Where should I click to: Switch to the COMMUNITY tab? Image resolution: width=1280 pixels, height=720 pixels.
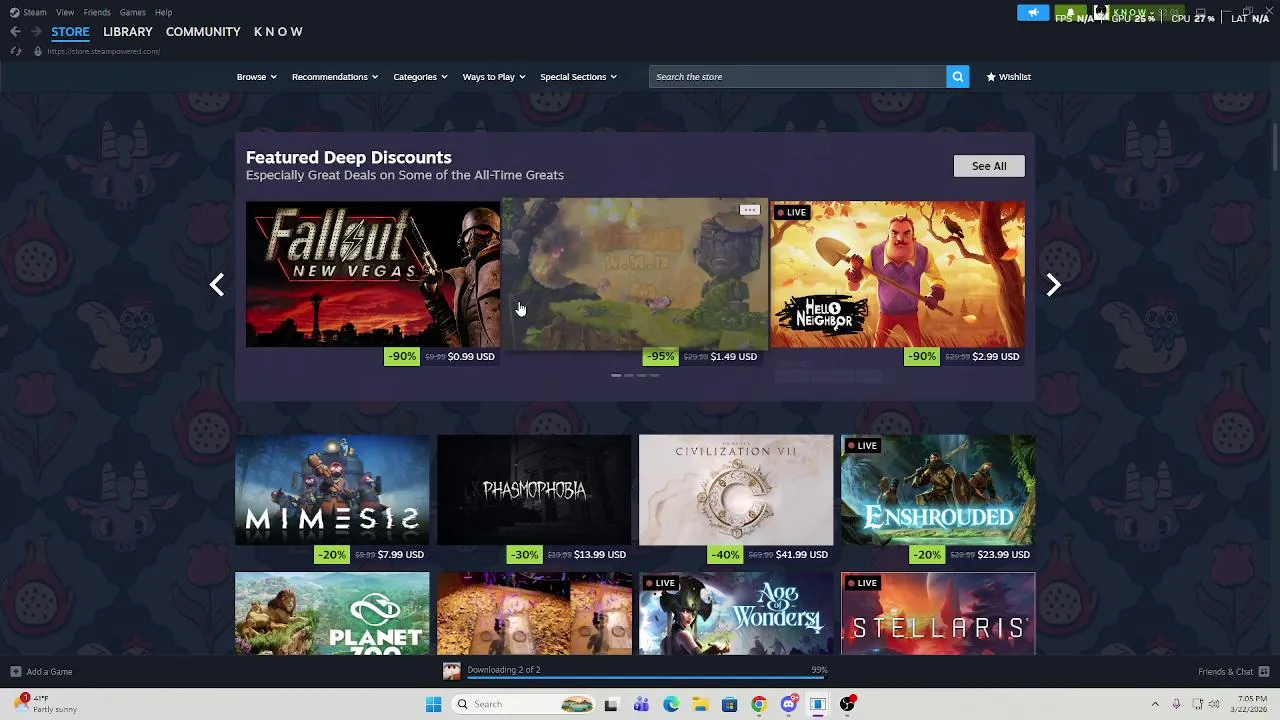(x=203, y=32)
